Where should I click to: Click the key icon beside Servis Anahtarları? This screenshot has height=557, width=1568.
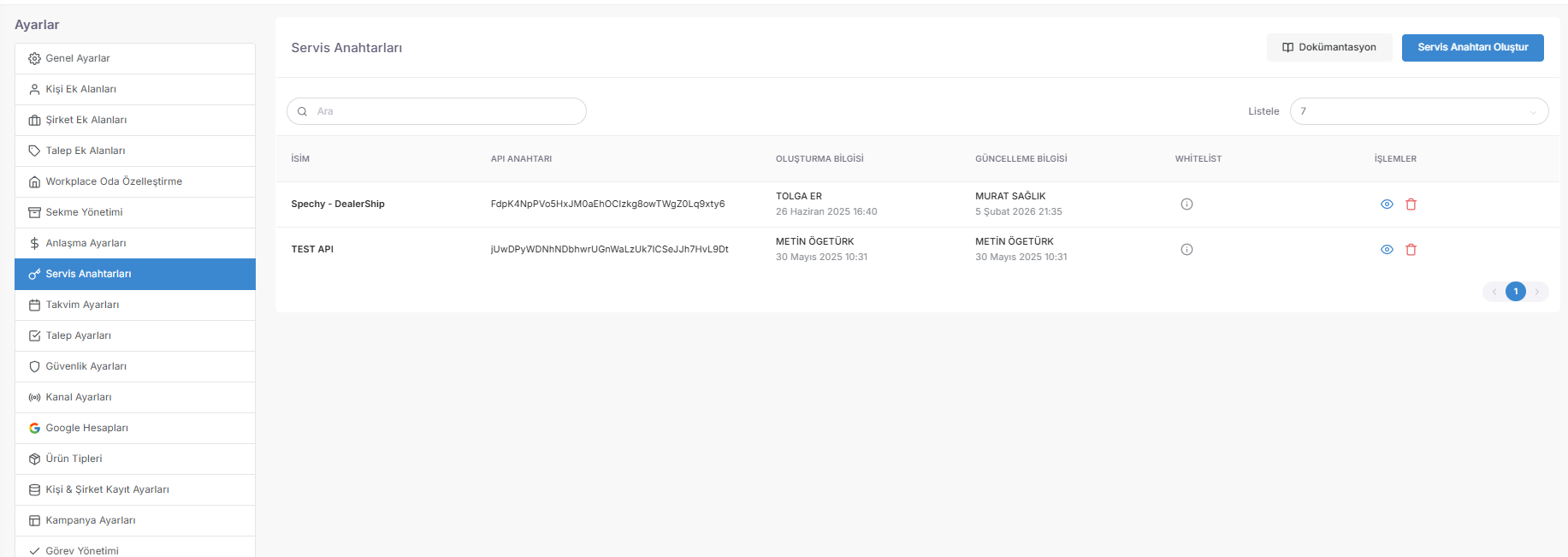(x=34, y=275)
